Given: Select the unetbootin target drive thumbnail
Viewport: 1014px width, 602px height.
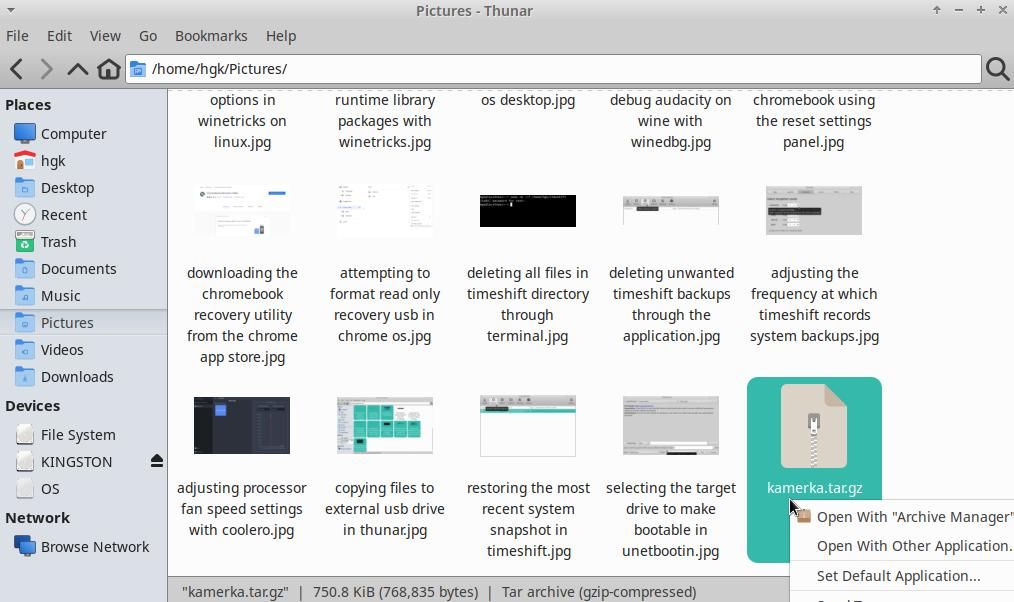Looking at the screenshot, I should point(670,425).
